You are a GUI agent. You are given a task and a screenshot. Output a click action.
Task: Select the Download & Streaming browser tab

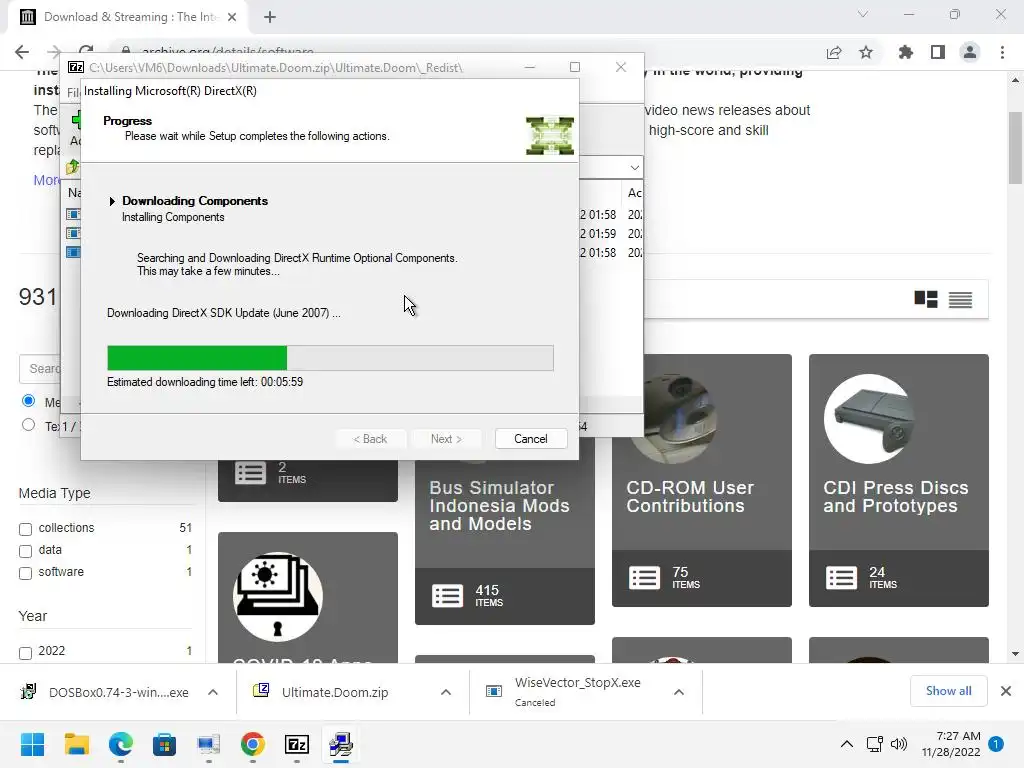129,17
